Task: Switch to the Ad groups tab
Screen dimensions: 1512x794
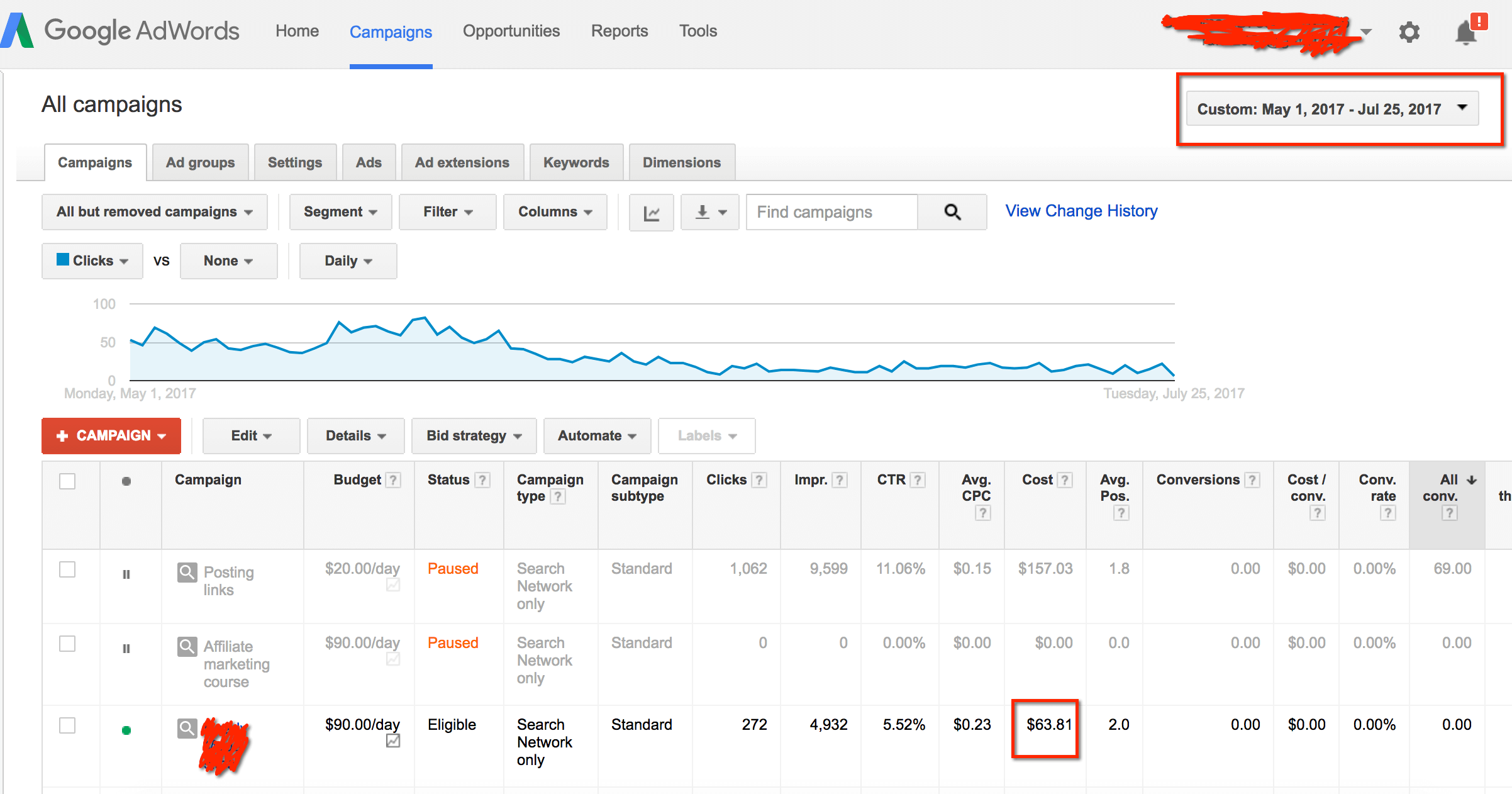Action: click(x=200, y=163)
